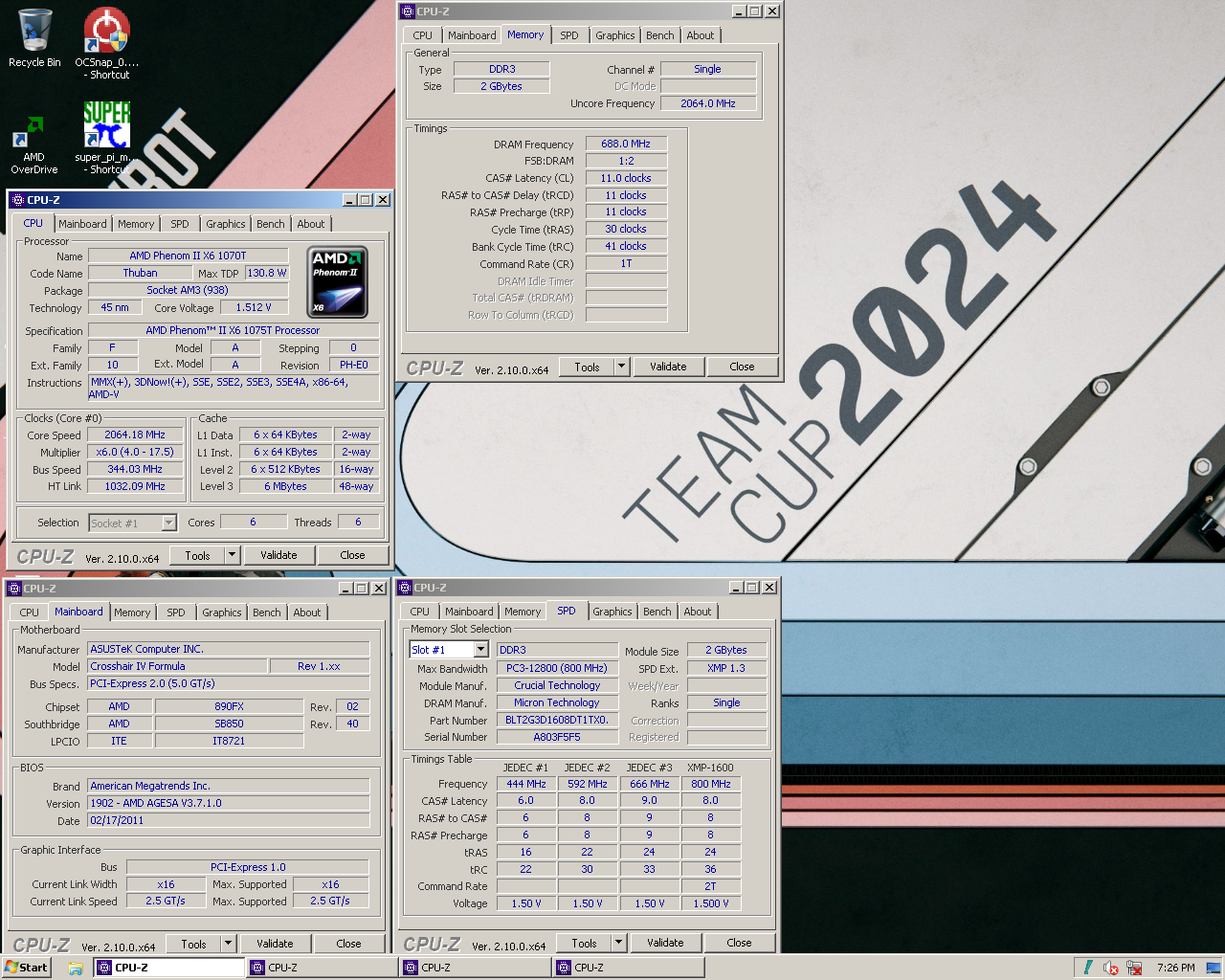1225x980 pixels.
Task: Click the Uncore Frequency 2064.0 MHz field
Action: point(708,103)
